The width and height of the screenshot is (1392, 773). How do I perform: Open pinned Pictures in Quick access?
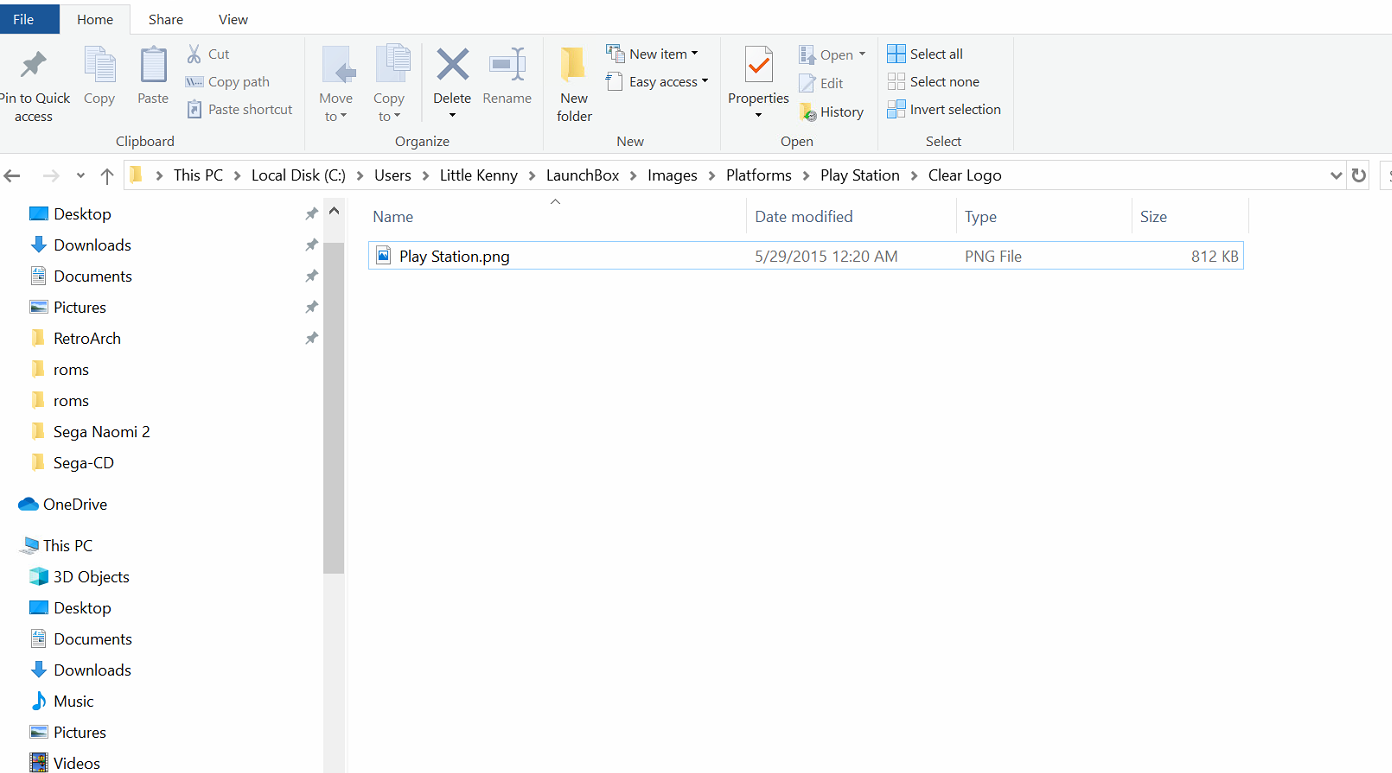point(80,307)
